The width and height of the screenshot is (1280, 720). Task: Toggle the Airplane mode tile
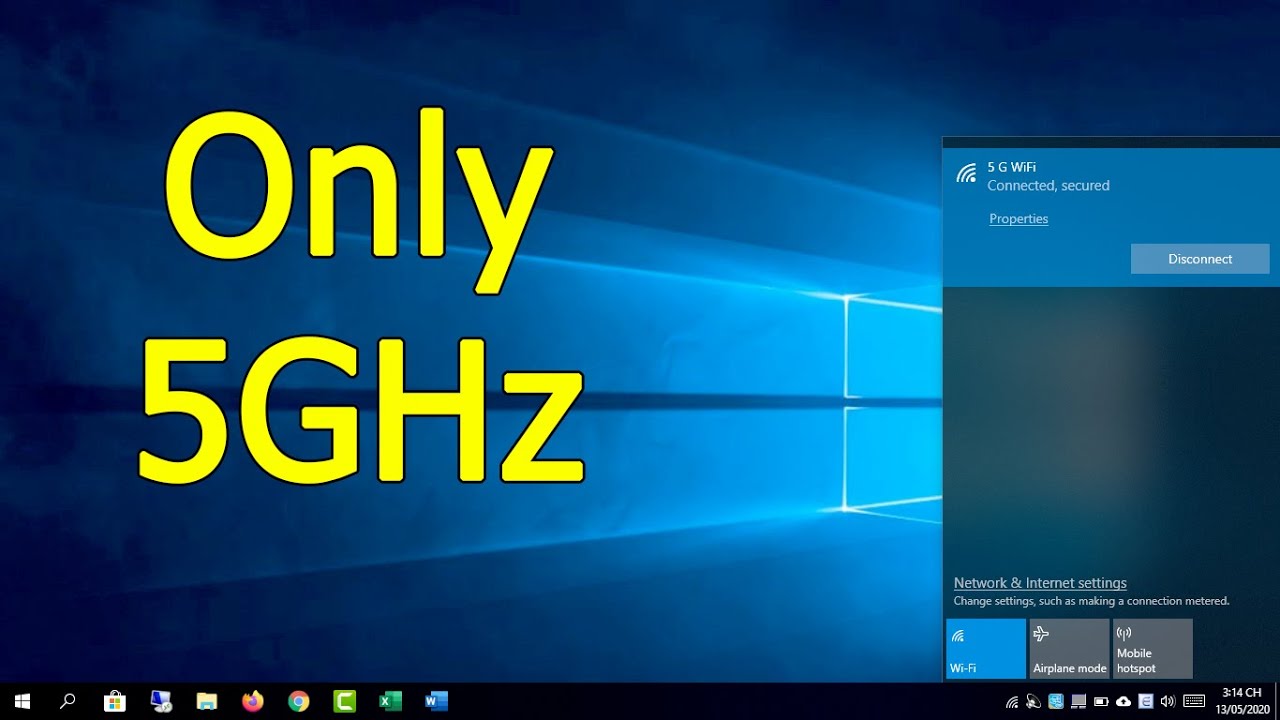(1069, 649)
